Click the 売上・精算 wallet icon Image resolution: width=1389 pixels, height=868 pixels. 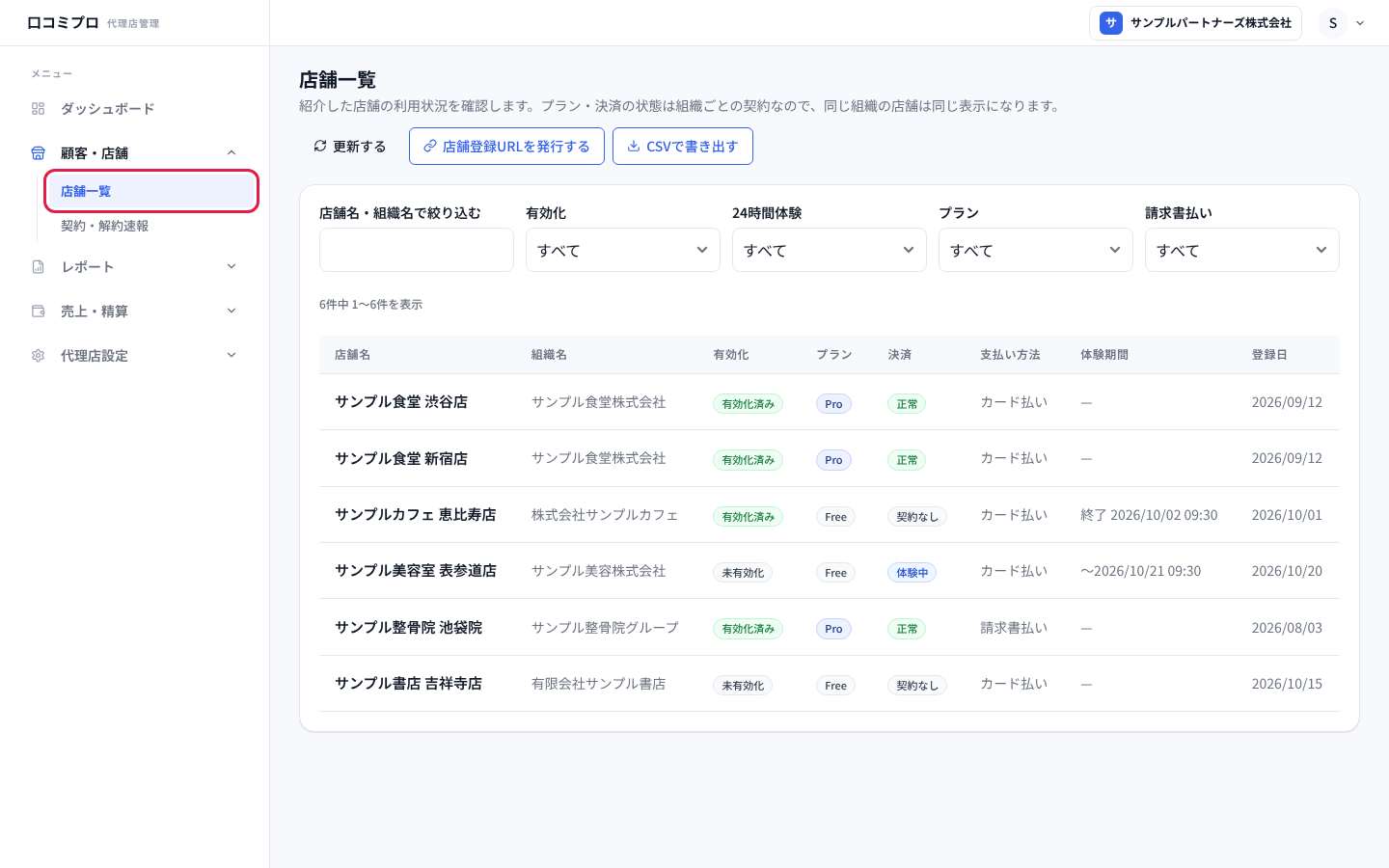coord(39,312)
